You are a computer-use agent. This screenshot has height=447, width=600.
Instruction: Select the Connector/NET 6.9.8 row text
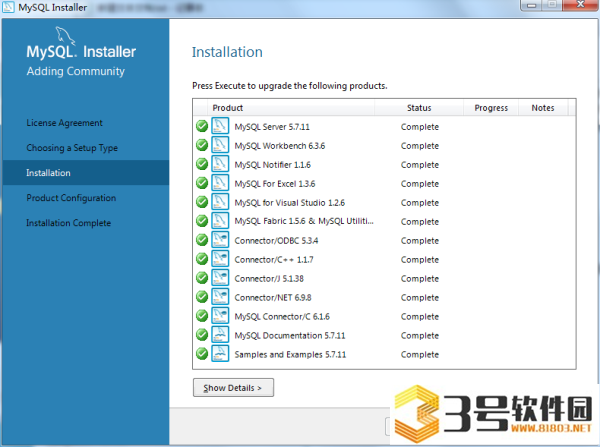coord(273,298)
